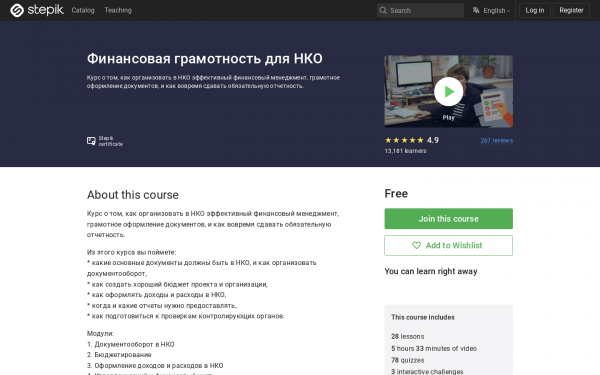This screenshot has width=600, height=375.
Task: Click the heart icon on Wishlist button
Action: point(416,245)
